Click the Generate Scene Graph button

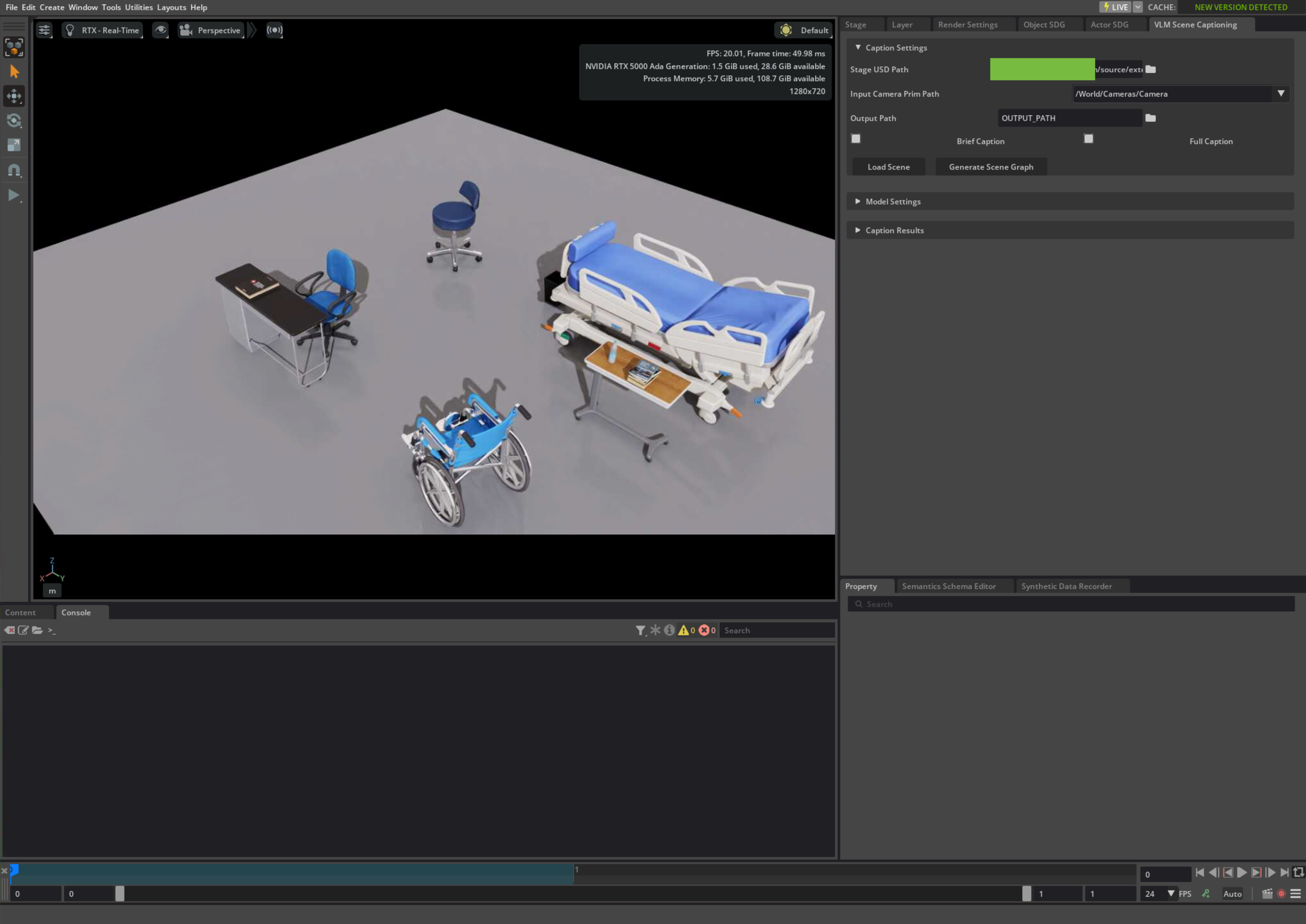pyautogui.click(x=991, y=167)
